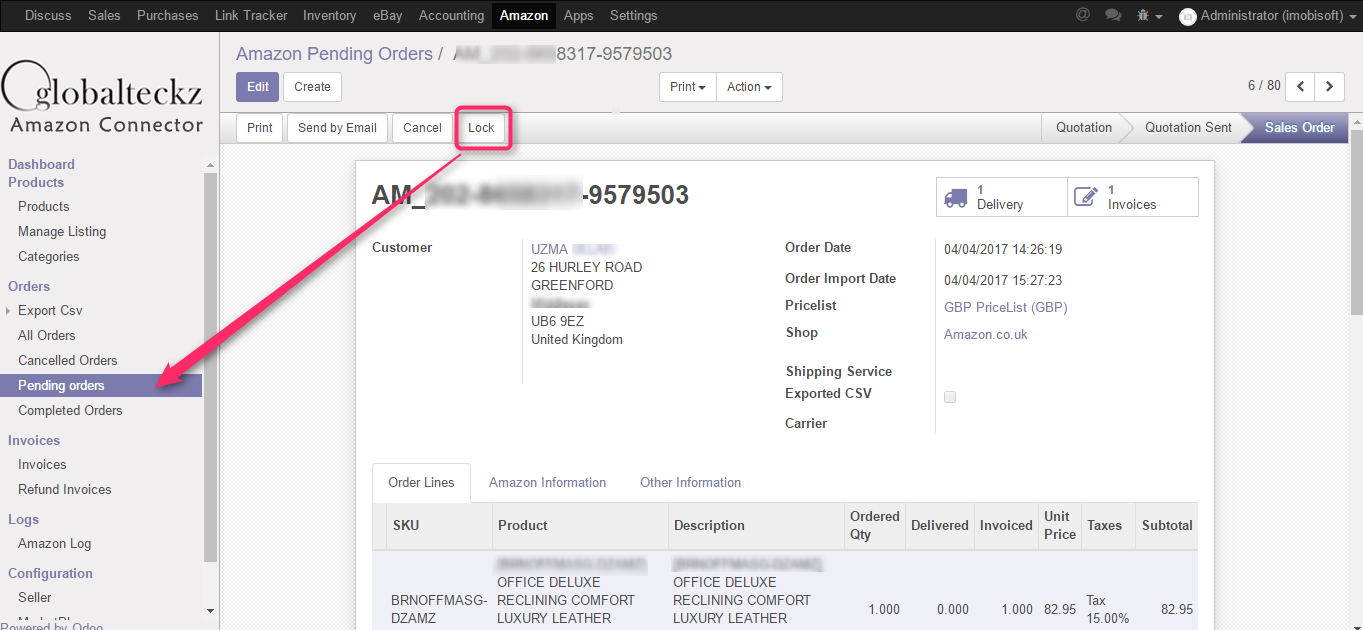Open the debug bug icon menu
1363x630 pixels.
pyautogui.click(x=1149, y=16)
